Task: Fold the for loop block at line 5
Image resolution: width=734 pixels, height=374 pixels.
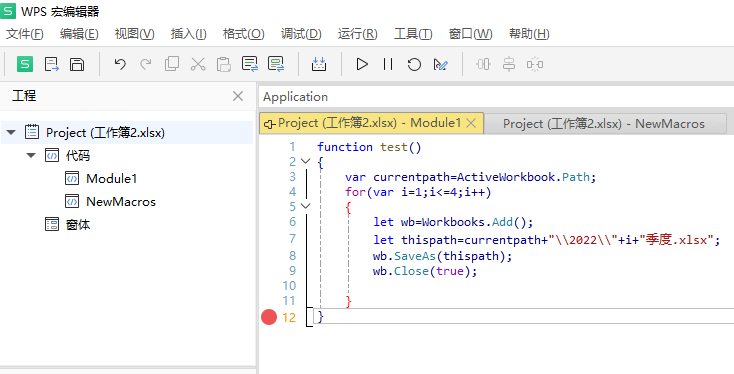Action: (305, 206)
